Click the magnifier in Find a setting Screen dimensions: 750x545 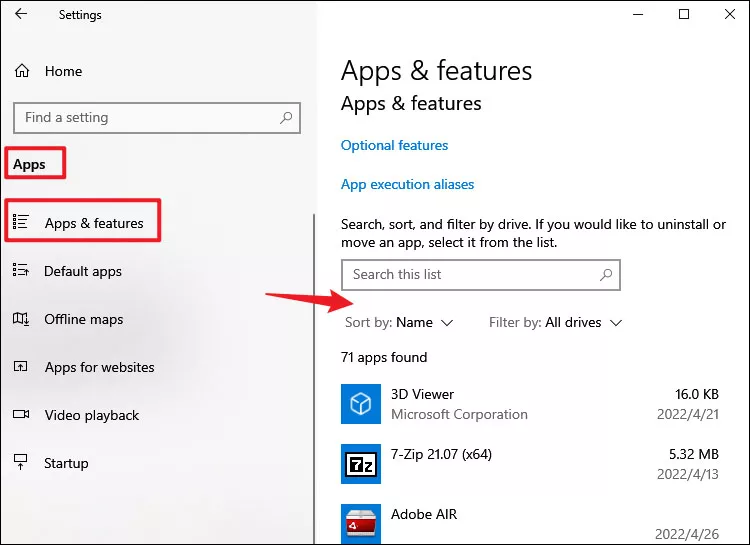[286, 117]
